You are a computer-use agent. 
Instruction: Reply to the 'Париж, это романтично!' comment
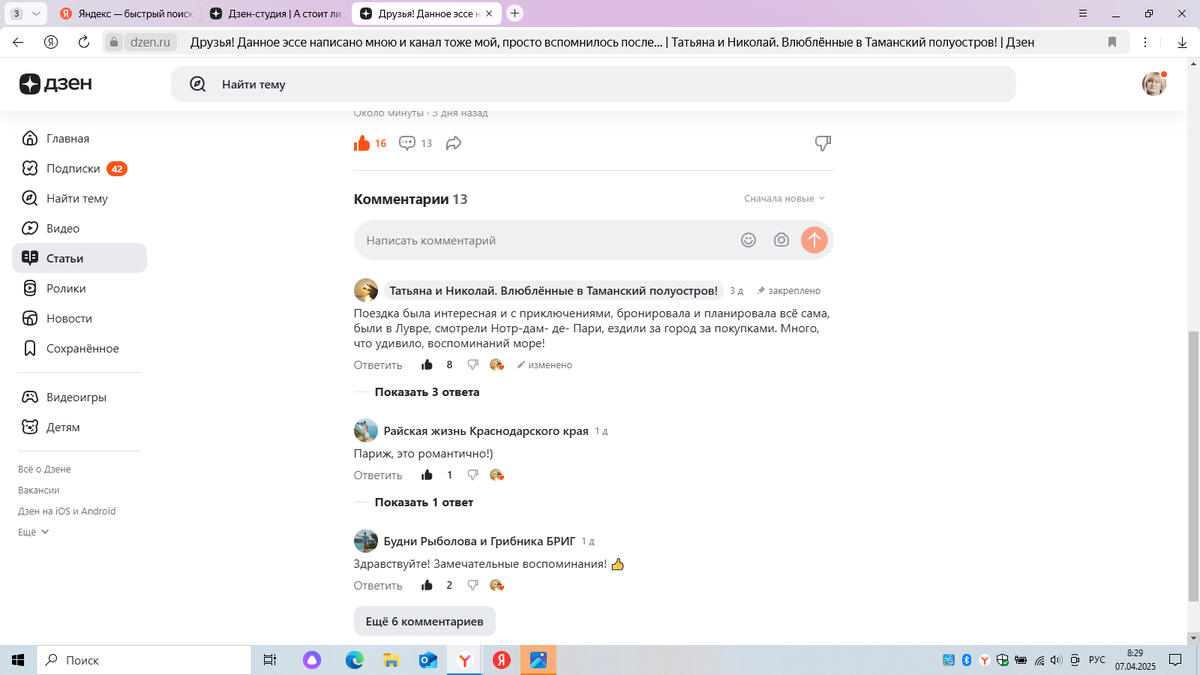(x=378, y=475)
